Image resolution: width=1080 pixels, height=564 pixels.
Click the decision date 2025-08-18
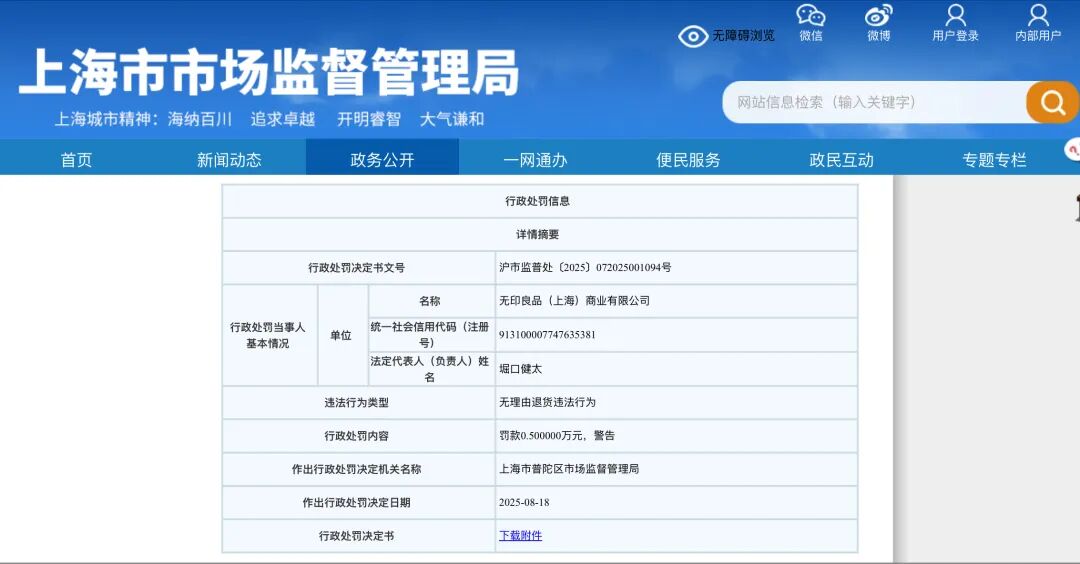524,503
